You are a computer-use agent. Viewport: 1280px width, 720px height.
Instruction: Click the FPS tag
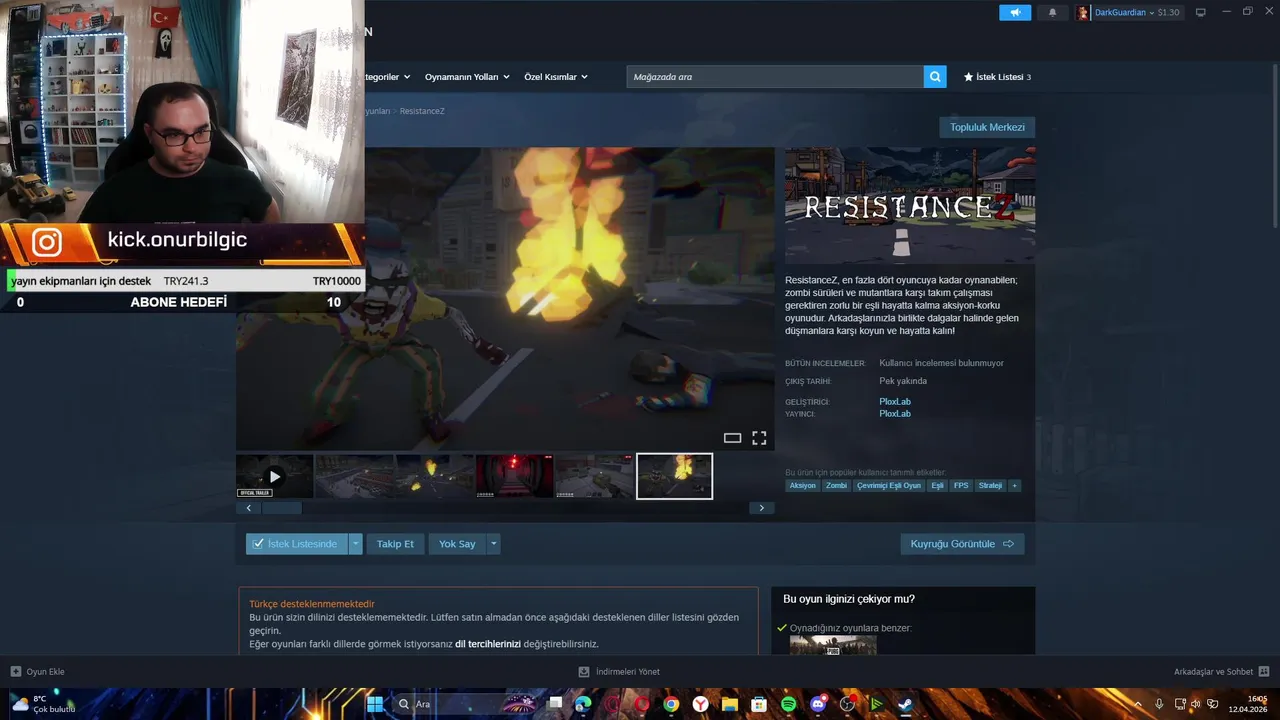pos(961,486)
